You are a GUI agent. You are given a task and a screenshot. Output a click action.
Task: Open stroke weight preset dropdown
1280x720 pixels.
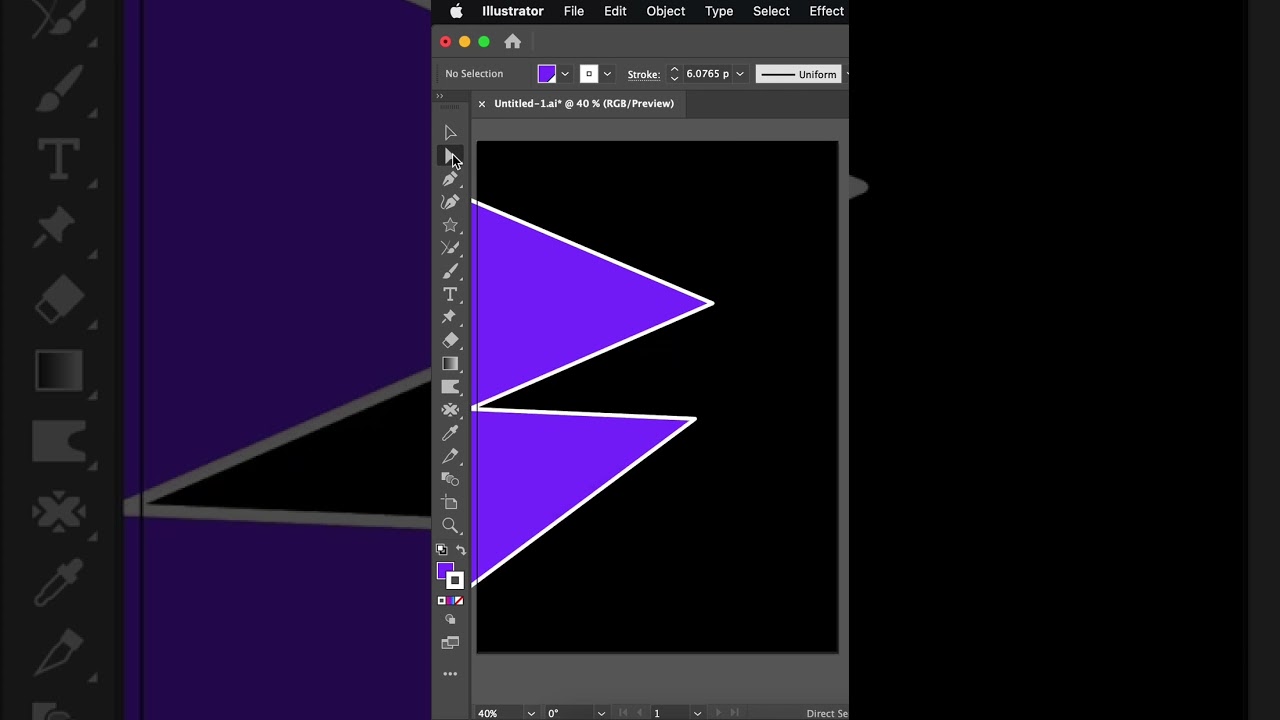(x=740, y=74)
